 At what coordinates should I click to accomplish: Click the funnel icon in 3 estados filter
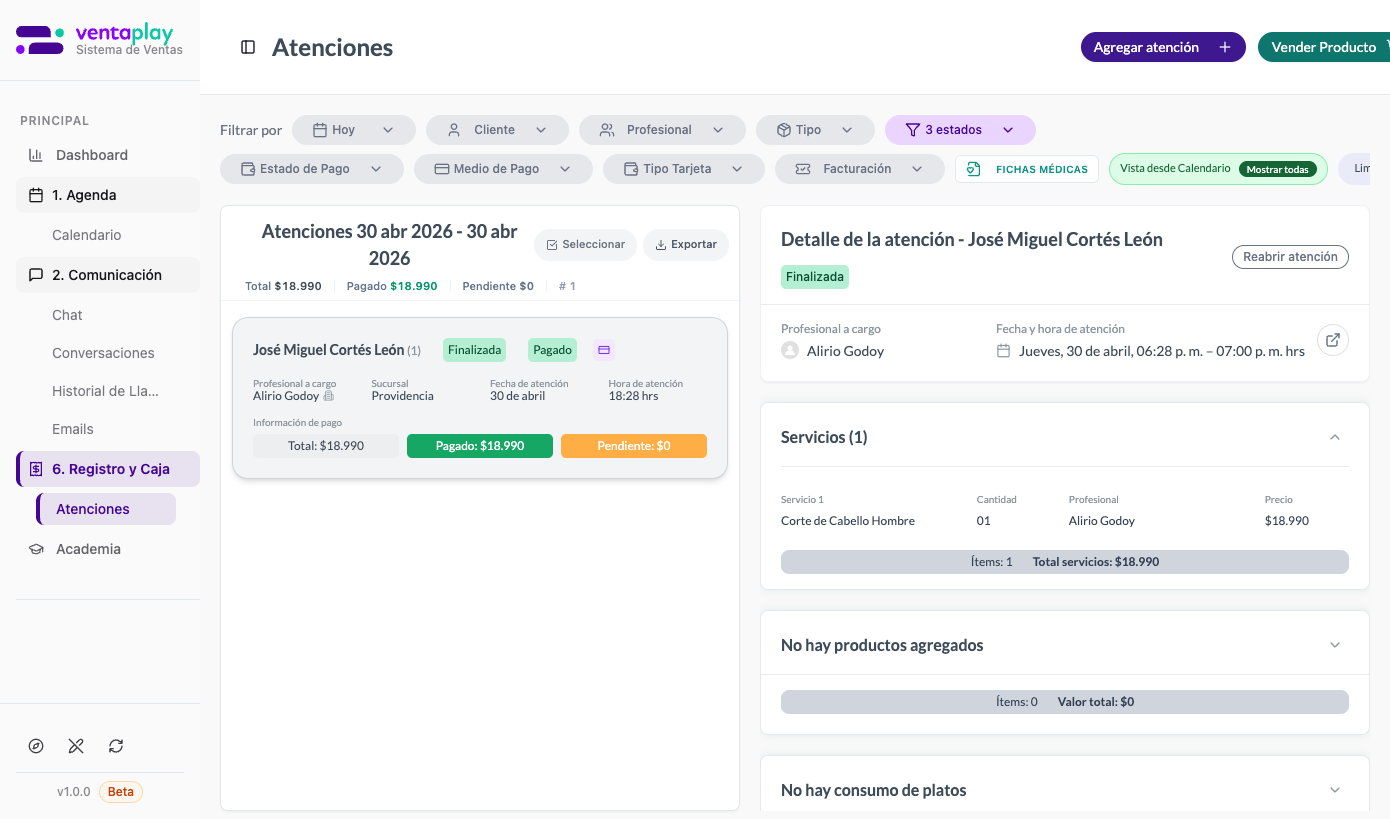point(912,130)
